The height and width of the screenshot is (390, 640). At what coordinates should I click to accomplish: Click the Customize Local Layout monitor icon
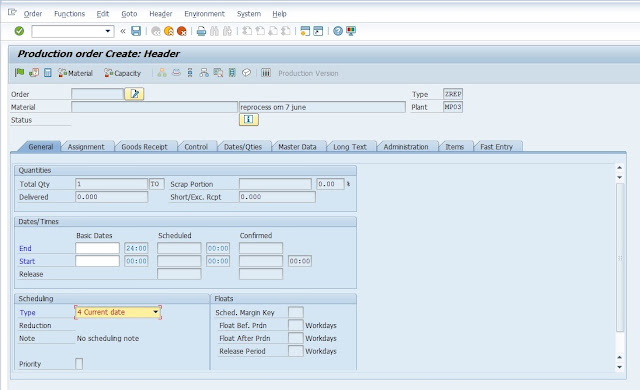tap(351, 31)
